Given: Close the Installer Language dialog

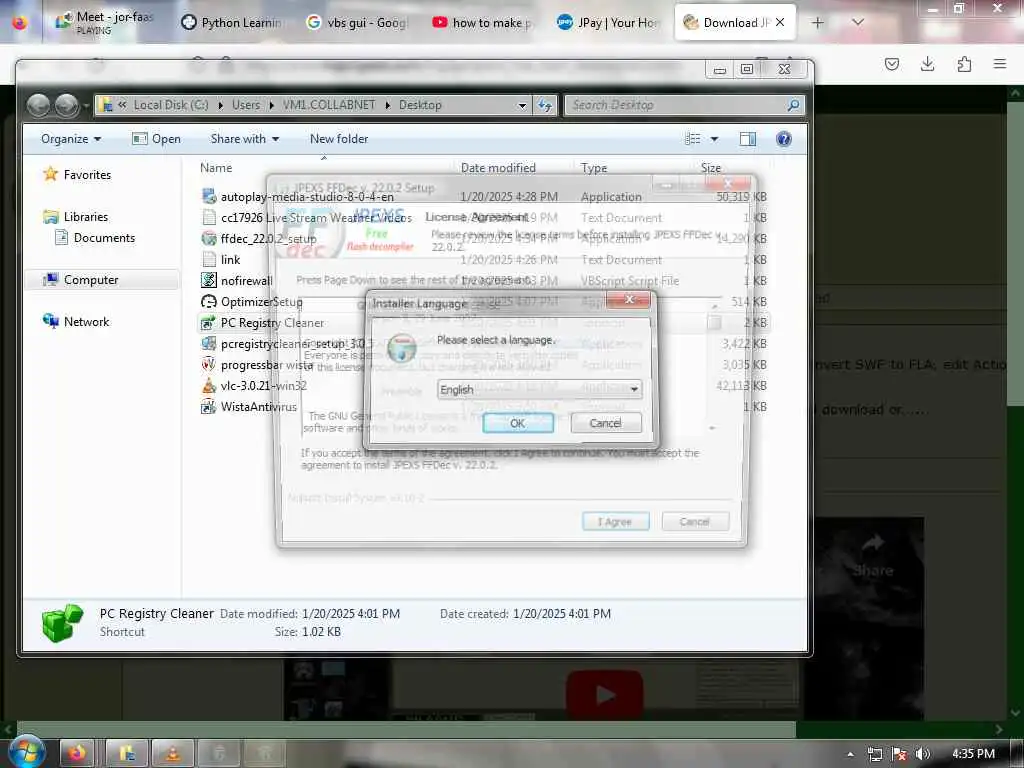Looking at the screenshot, I should click(x=629, y=300).
